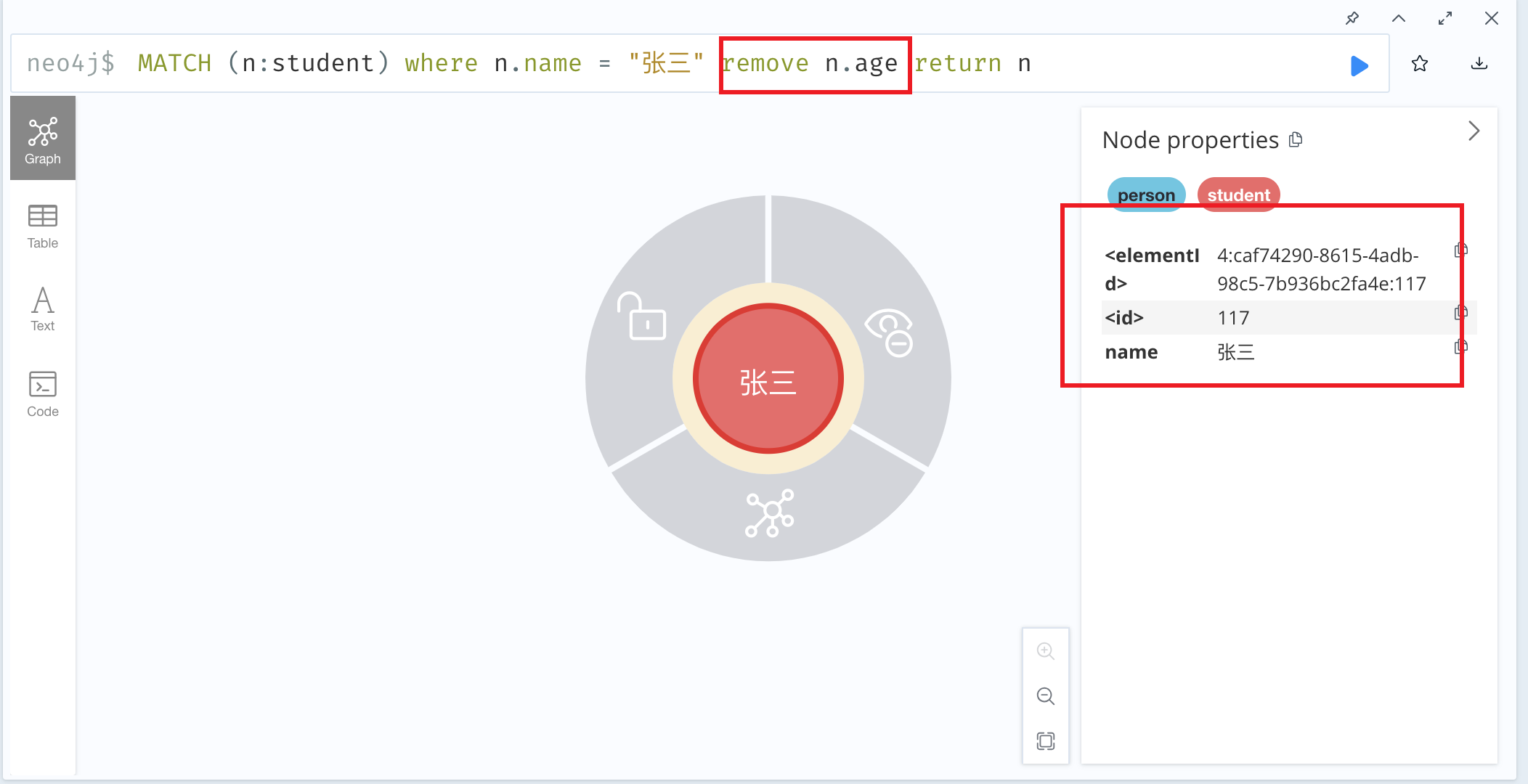This screenshot has height=784, width=1528.
Task: Expand relationships of the 张三 node
Action: click(x=770, y=513)
